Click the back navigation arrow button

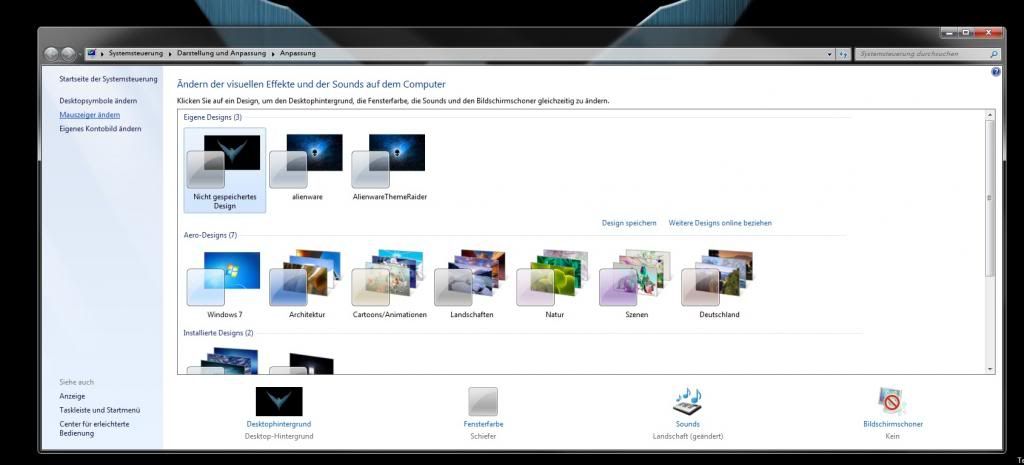[x=52, y=53]
